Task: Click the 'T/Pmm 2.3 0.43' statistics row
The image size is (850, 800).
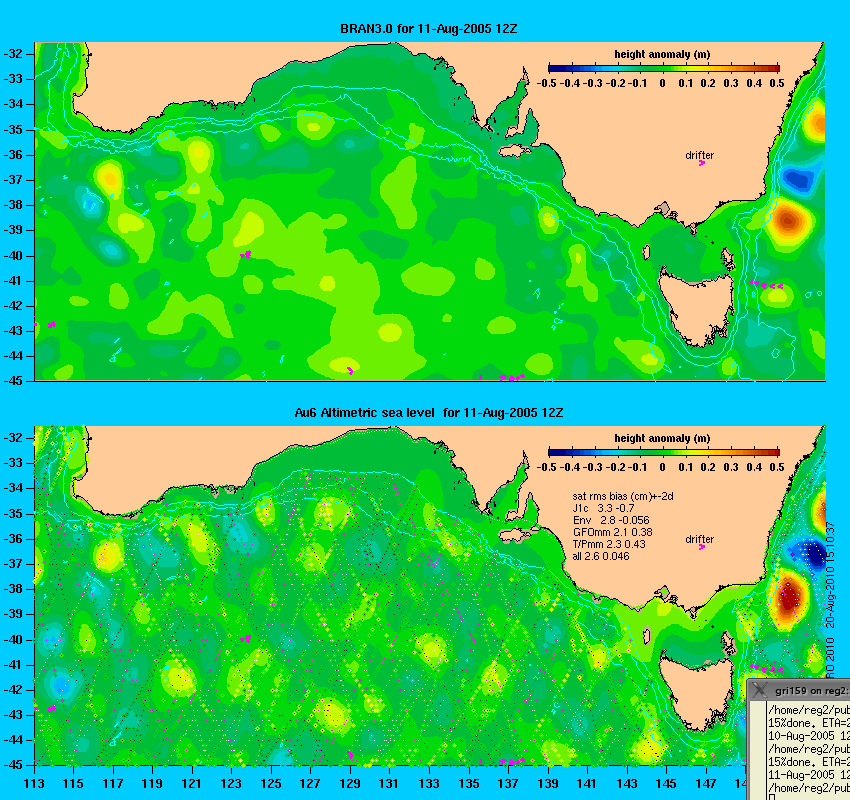Action: [x=609, y=544]
